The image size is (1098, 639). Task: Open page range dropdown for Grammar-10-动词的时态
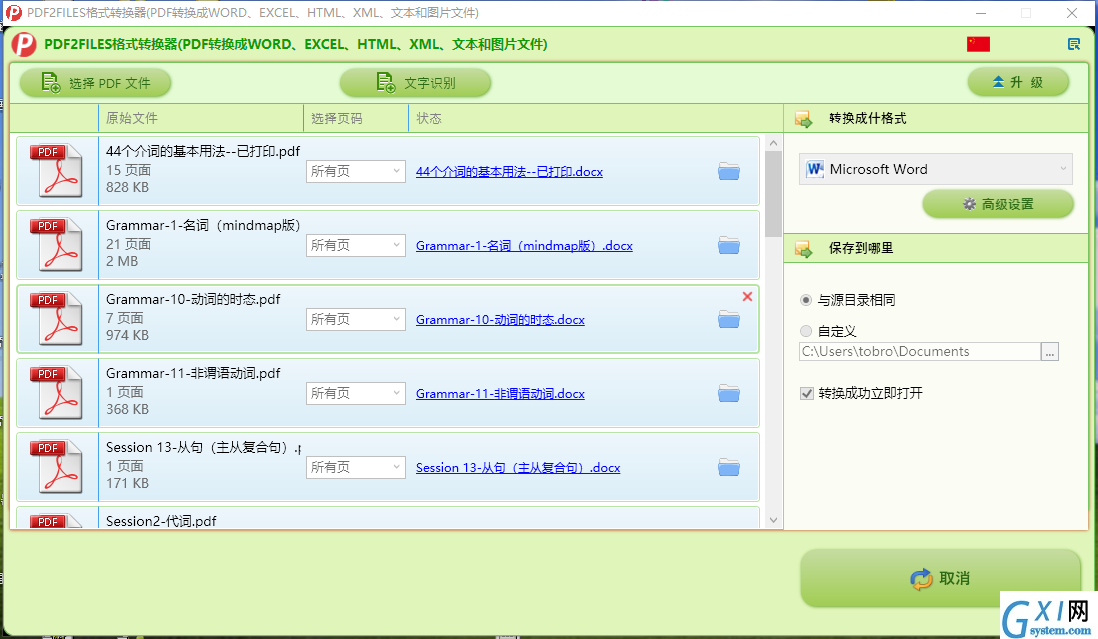tap(356, 320)
